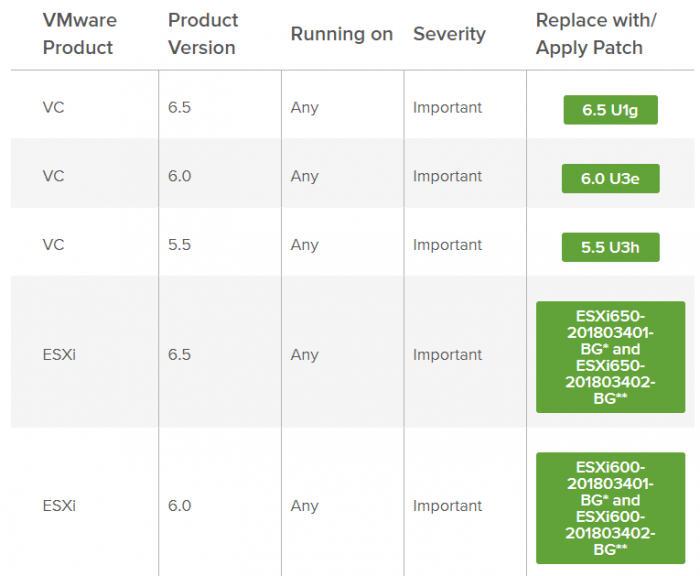Image resolution: width=700 pixels, height=576 pixels.
Task: Select the VC cell in the 5.5 row
Action: 54,245
